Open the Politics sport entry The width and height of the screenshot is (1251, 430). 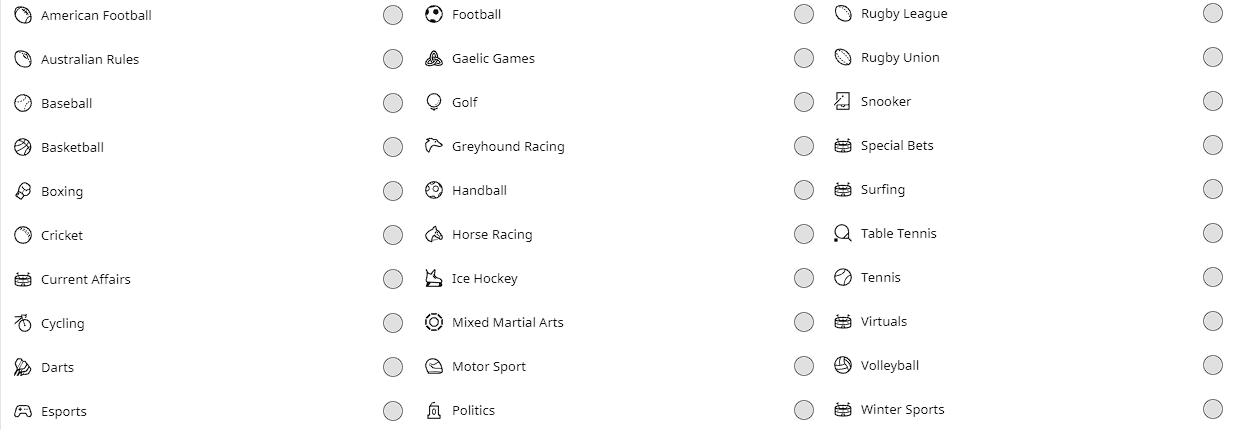473,410
